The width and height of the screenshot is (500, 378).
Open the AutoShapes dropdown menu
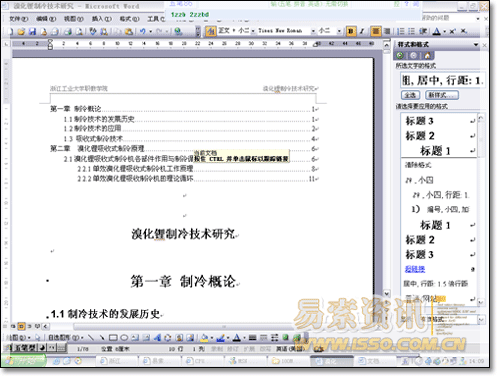coord(65,338)
